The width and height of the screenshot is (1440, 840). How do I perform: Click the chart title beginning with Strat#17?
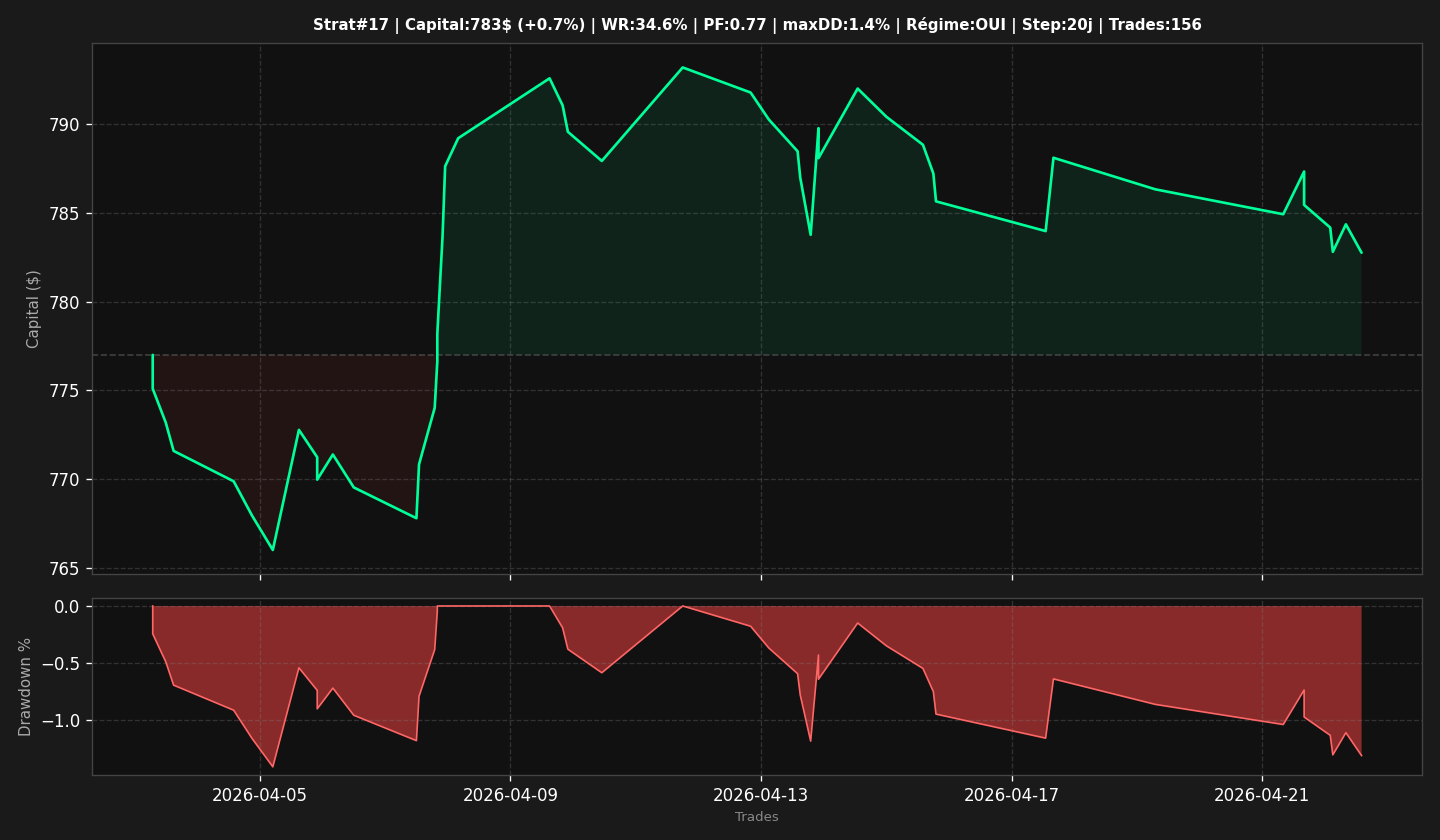tap(757, 25)
